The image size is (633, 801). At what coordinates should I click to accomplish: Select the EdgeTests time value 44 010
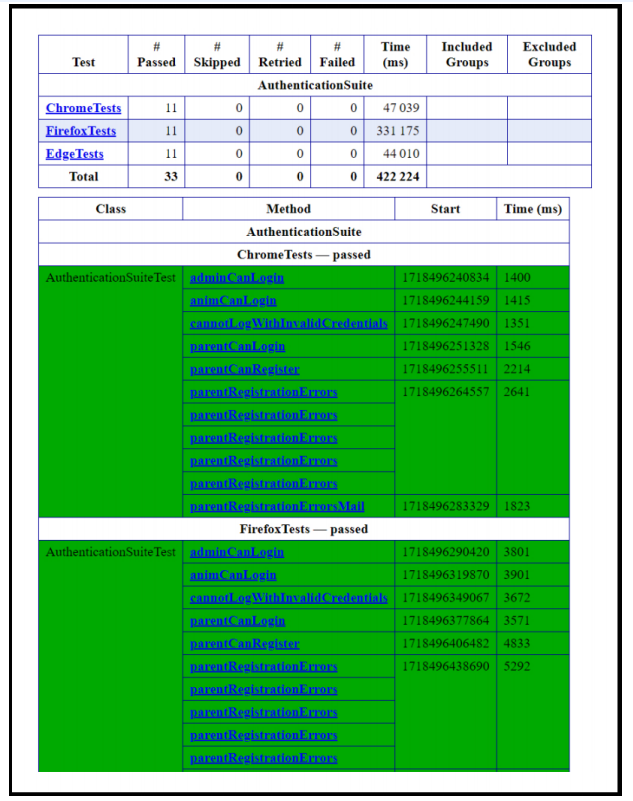pyautogui.click(x=401, y=154)
